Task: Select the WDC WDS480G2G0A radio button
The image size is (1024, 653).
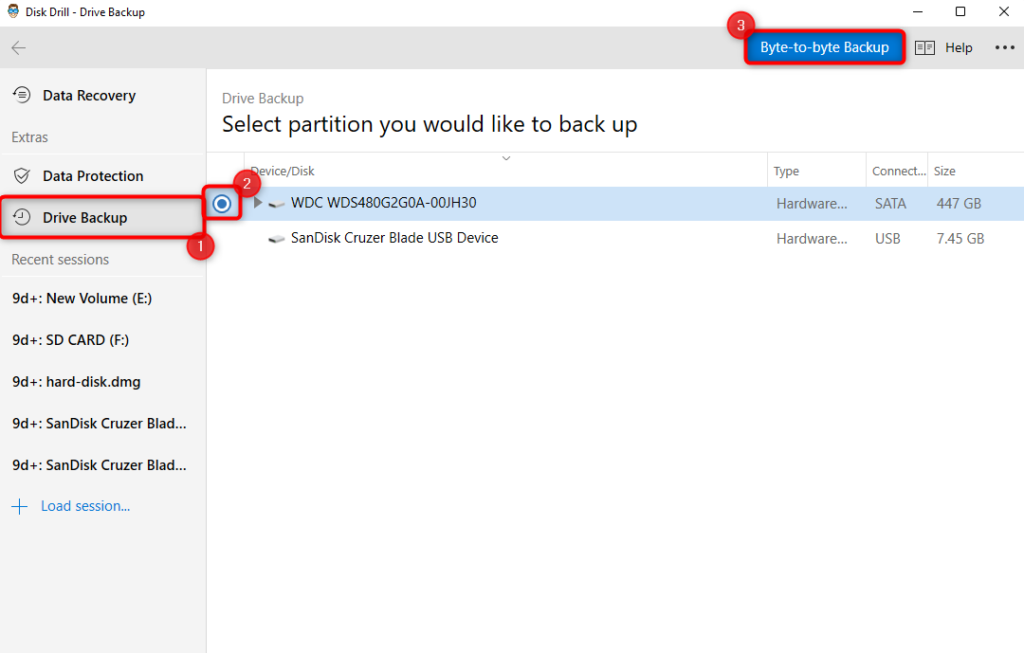Action: [x=221, y=204]
